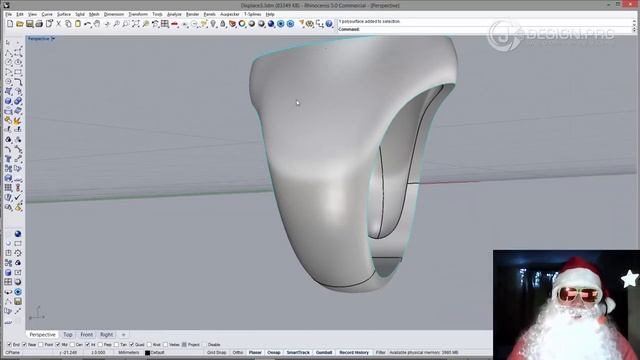Toggle the End osnap checkbox
Viewport: 640px width, 360px height.
pyautogui.click(x=9, y=345)
